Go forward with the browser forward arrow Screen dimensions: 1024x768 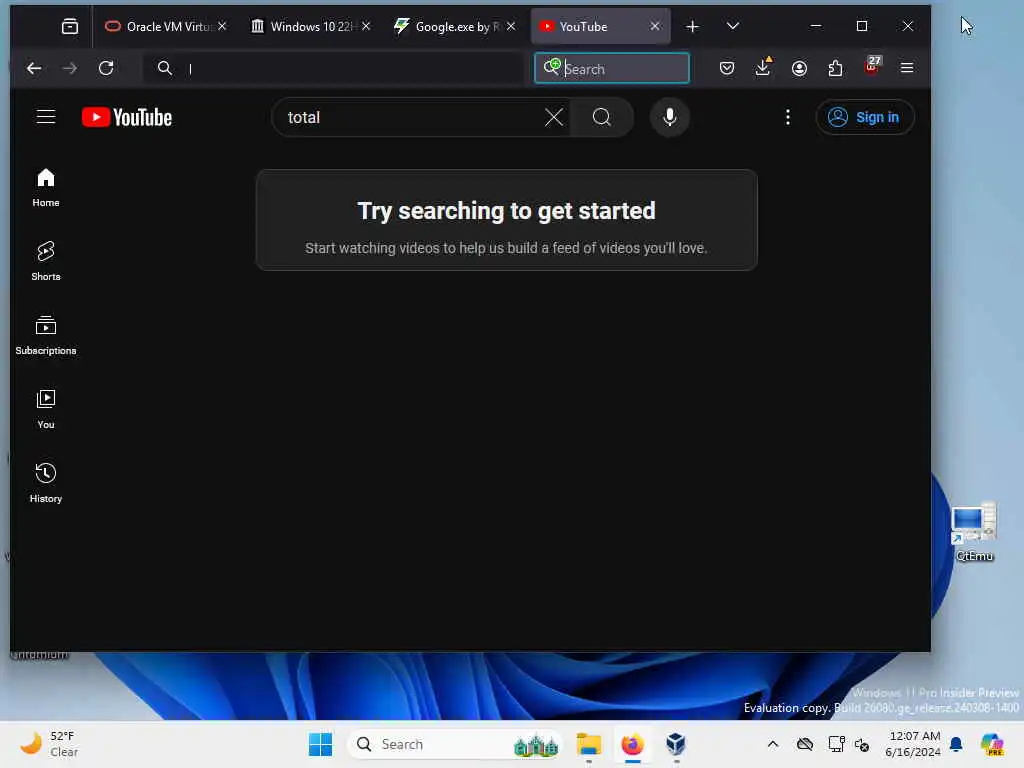pyautogui.click(x=70, y=69)
